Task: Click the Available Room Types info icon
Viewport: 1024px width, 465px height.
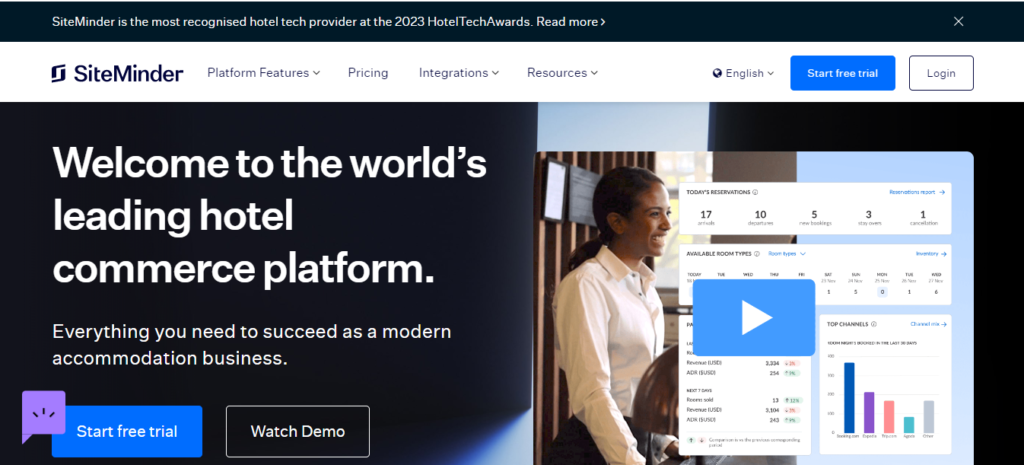Action: [757, 253]
